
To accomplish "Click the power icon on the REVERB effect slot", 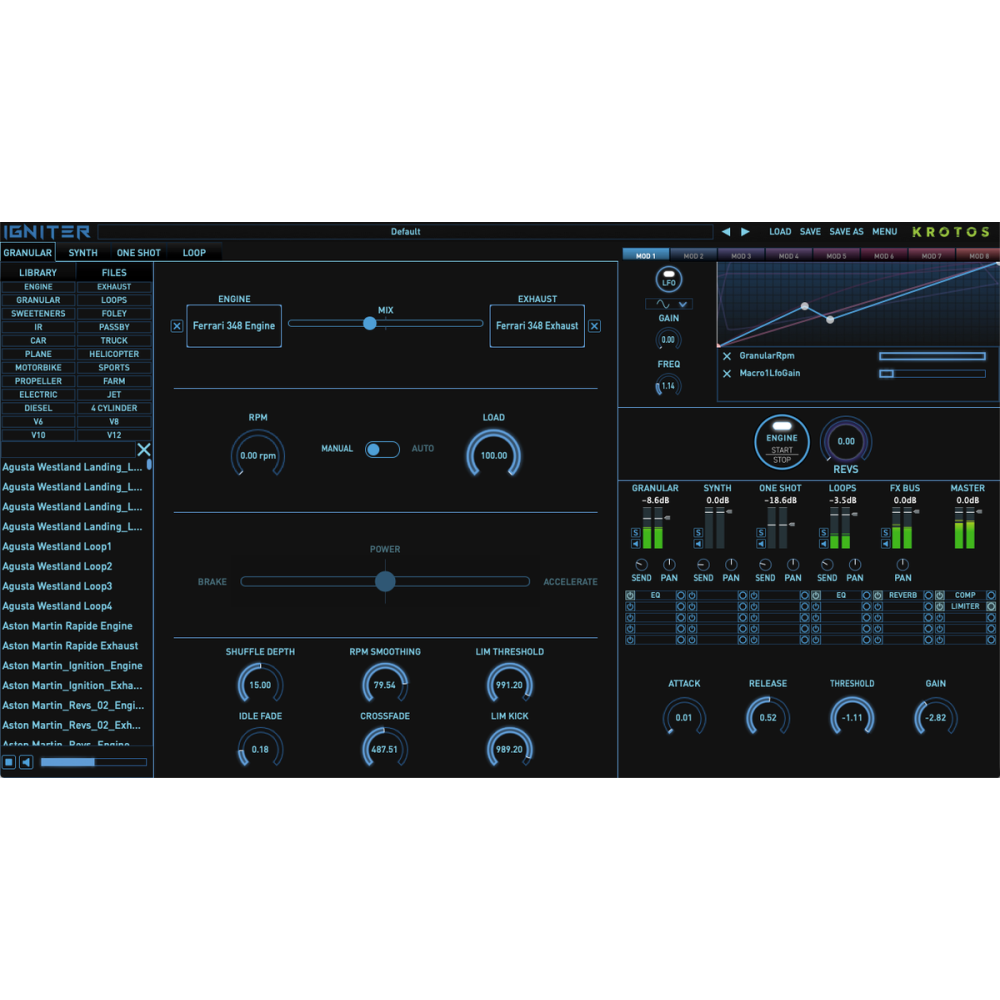I will click(x=877, y=595).
